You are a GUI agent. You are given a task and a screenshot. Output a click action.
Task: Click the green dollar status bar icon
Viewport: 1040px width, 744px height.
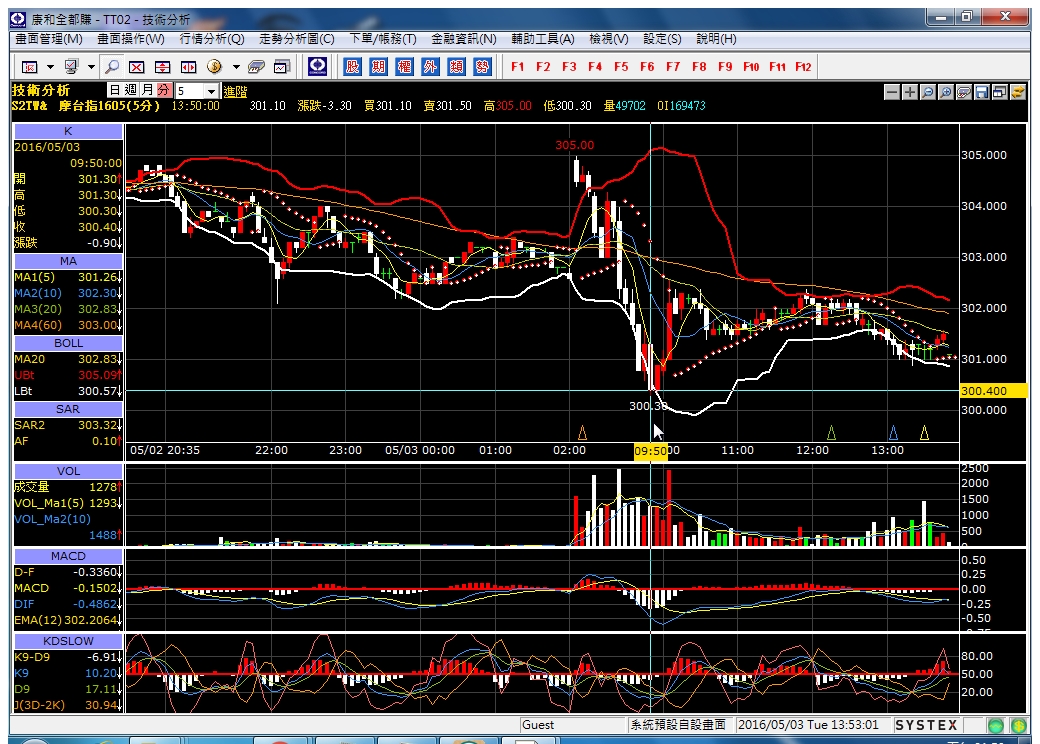pos(1019,725)
